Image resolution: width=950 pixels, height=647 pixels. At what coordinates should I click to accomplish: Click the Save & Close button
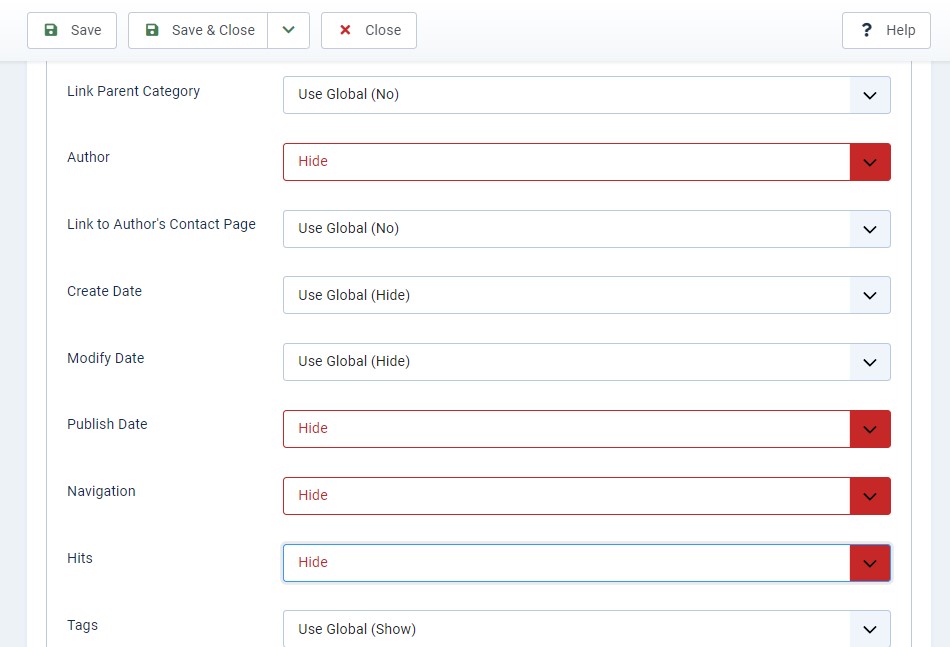click(198, 30)
